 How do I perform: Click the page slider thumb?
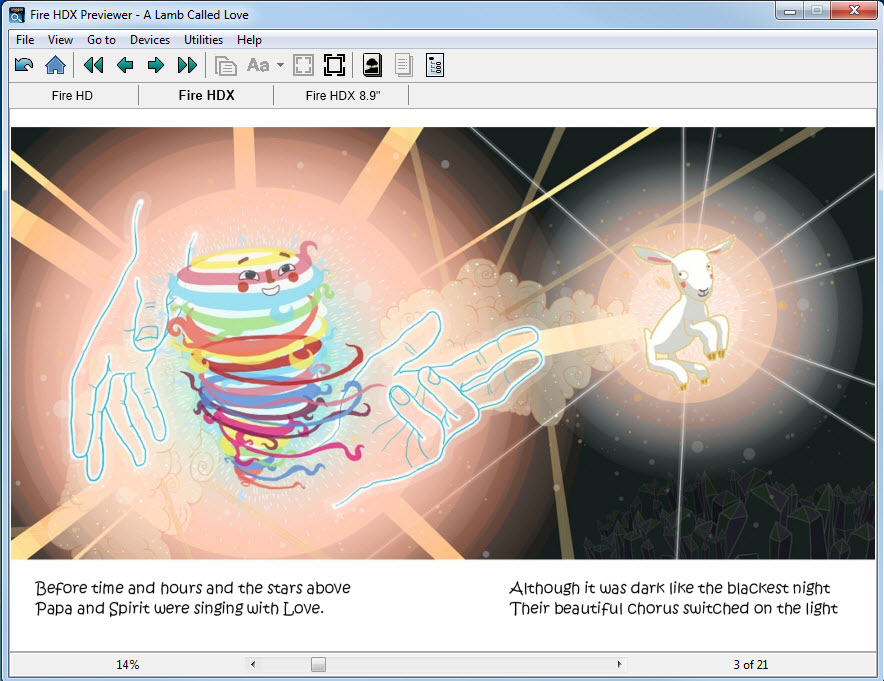tap(318, 664)
